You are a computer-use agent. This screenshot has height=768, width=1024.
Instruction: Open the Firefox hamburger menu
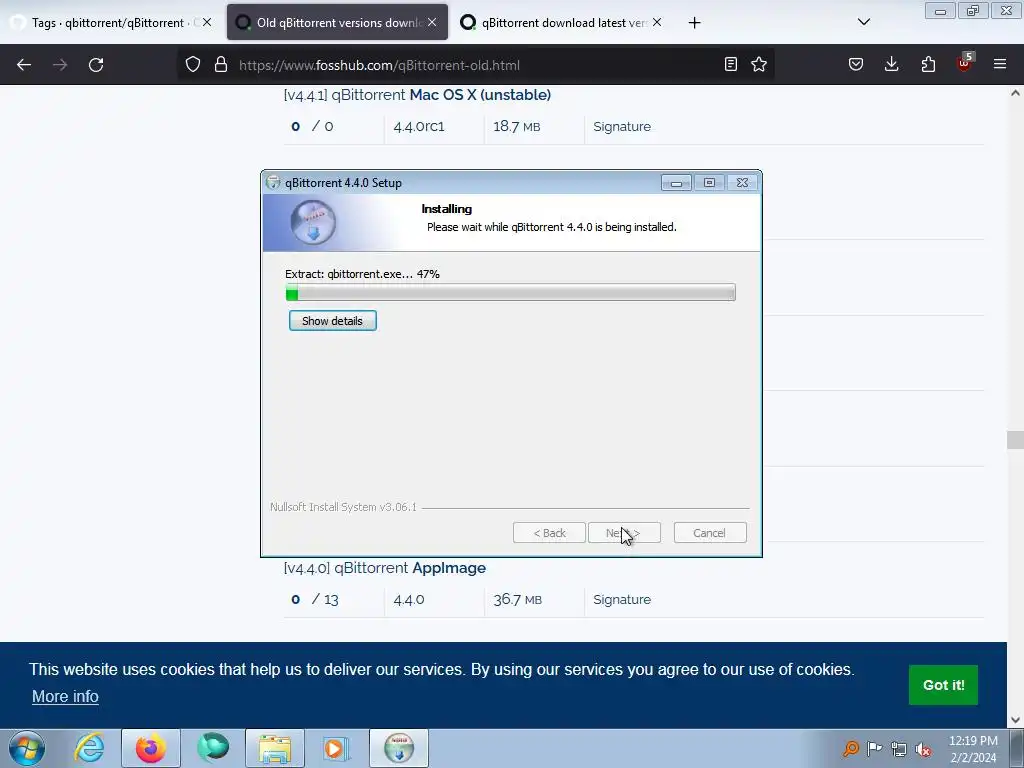[1000, 64]
